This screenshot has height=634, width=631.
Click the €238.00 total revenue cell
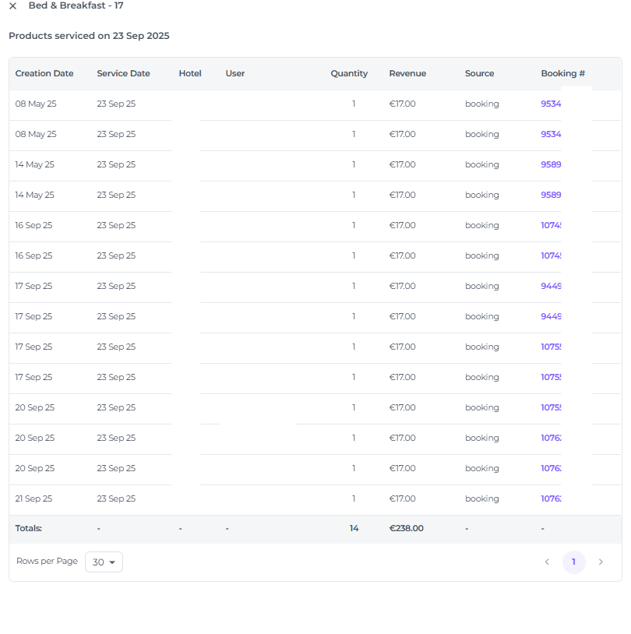406,529
